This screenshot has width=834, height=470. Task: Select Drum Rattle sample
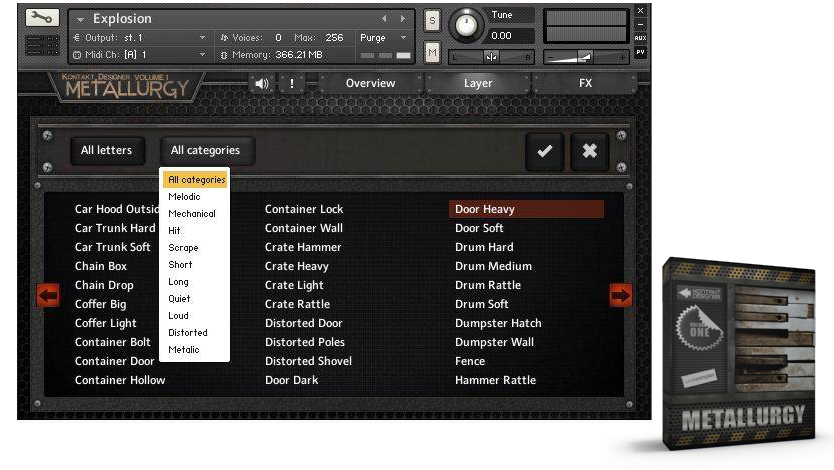pos(488,286)
